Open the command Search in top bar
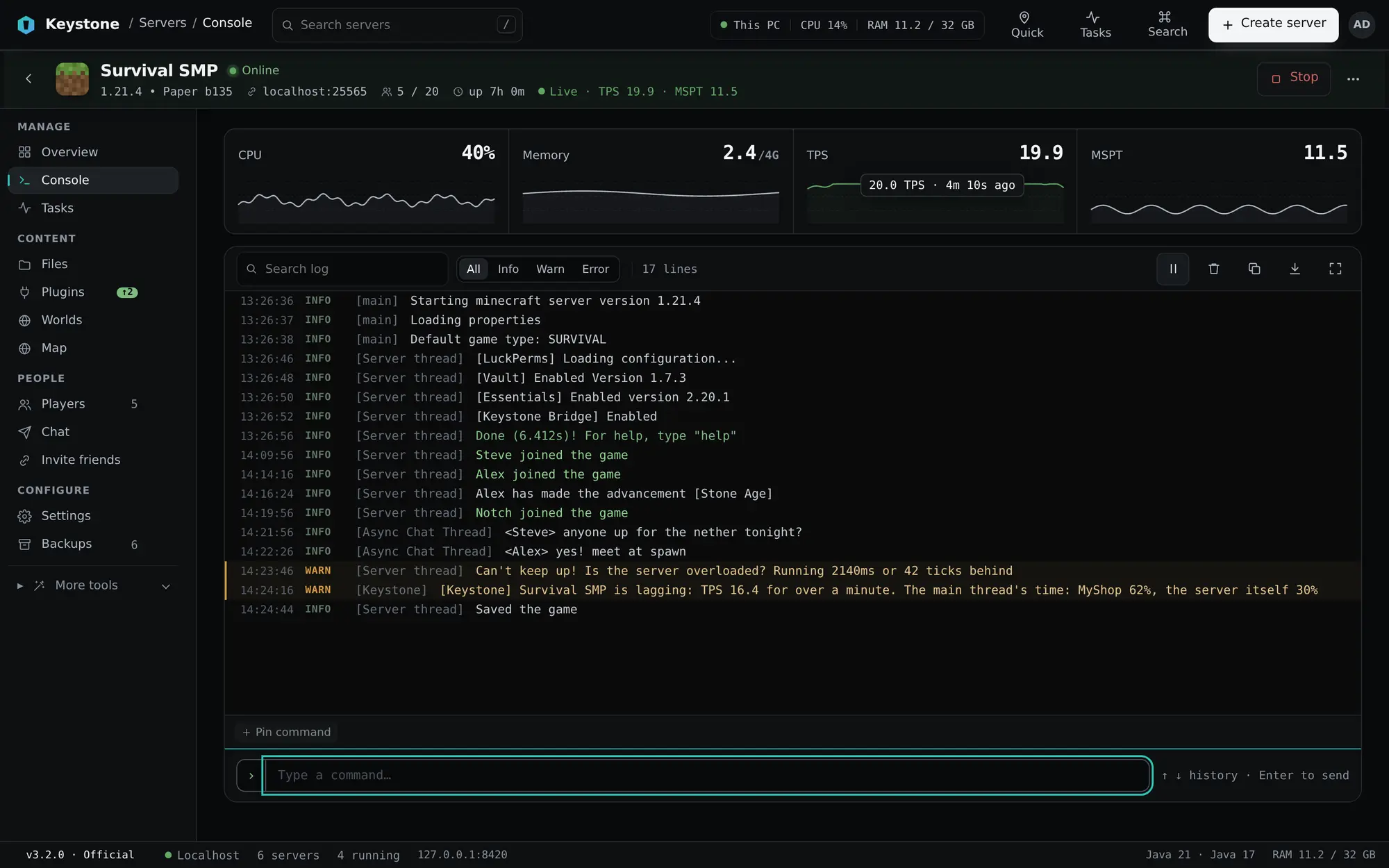This screenshot has height=868, width=1389. (1167, 25)
